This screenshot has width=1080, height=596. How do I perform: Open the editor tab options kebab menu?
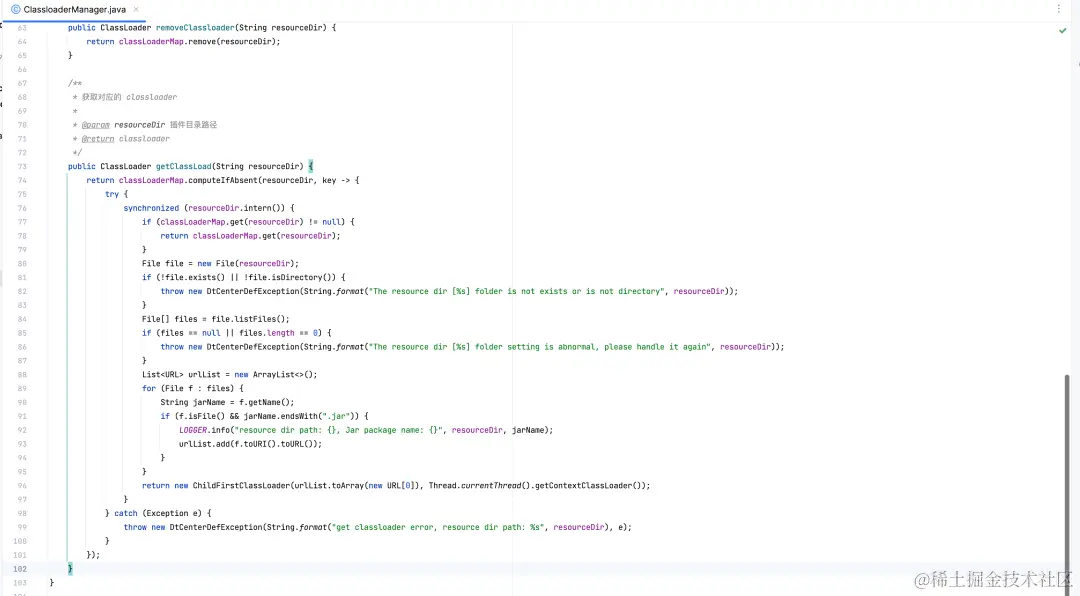pos(1059,9)
